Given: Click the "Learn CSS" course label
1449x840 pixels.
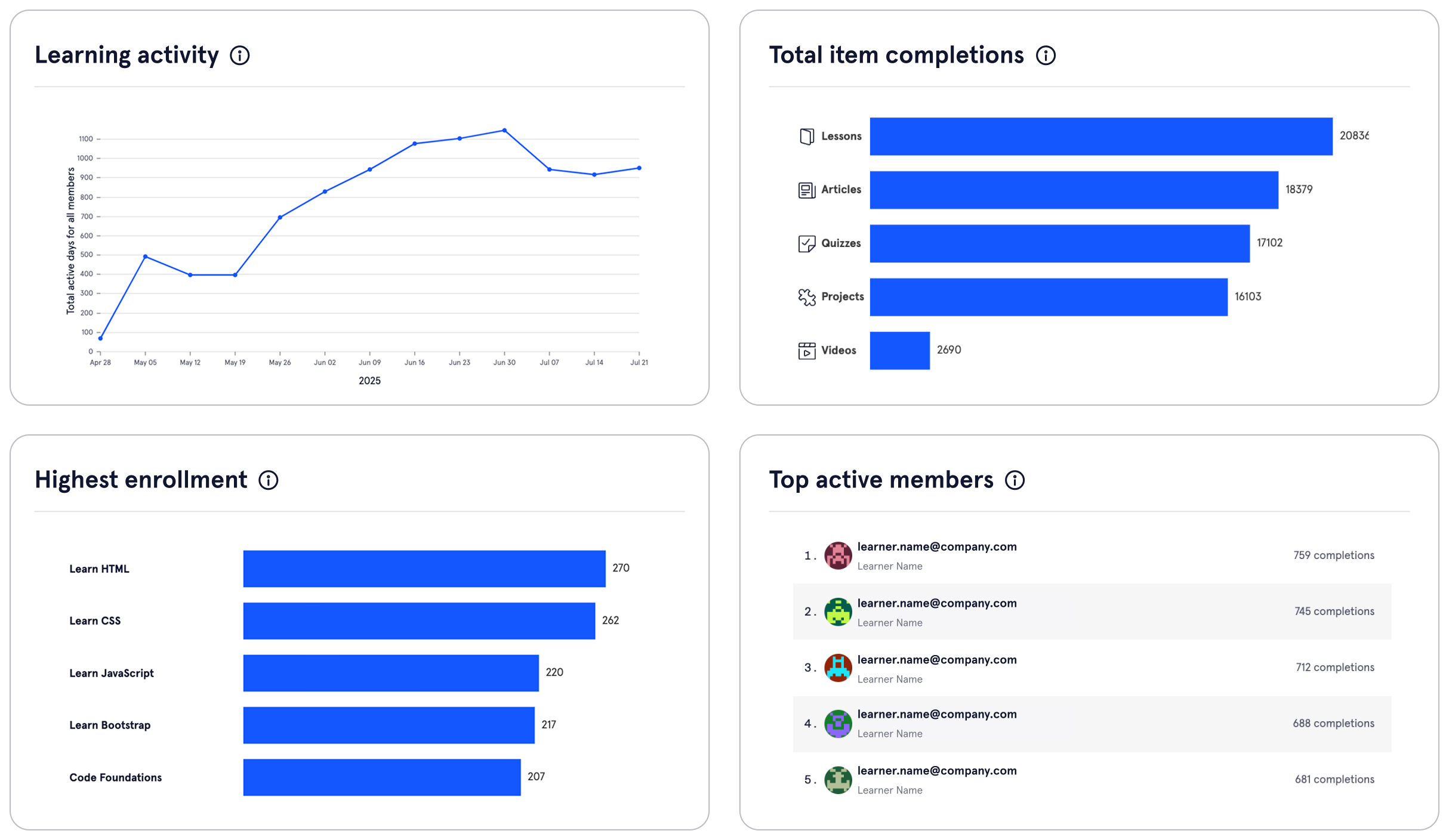Looking at the screenshot, I should point(95,621).
